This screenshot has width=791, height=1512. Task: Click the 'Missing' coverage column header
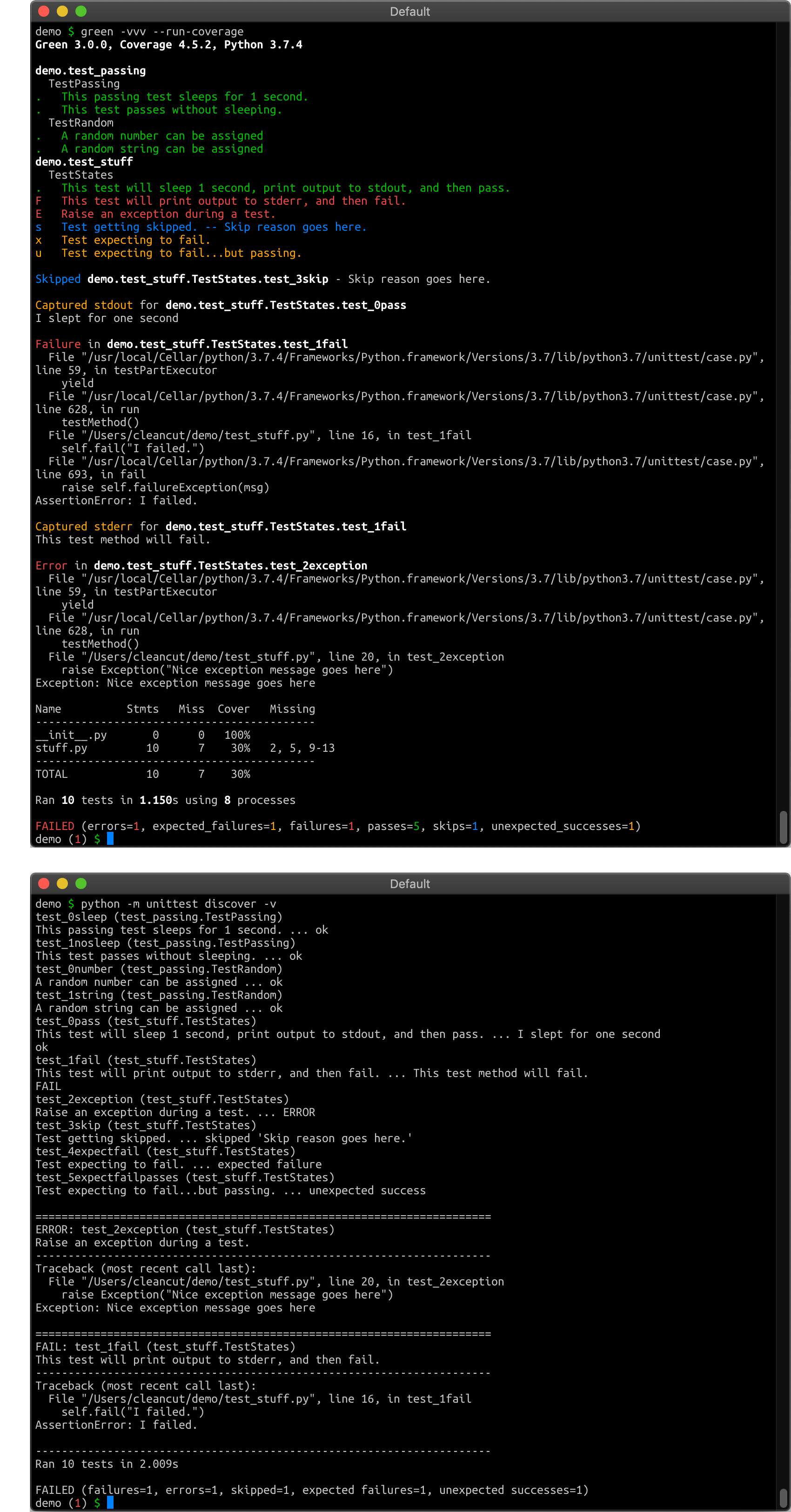pyautogui.click(x=293, y=709)
